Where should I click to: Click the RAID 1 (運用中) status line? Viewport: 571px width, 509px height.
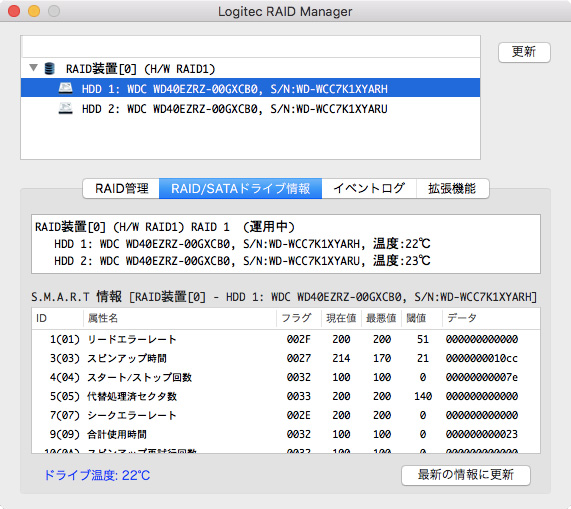pos(165,227)
